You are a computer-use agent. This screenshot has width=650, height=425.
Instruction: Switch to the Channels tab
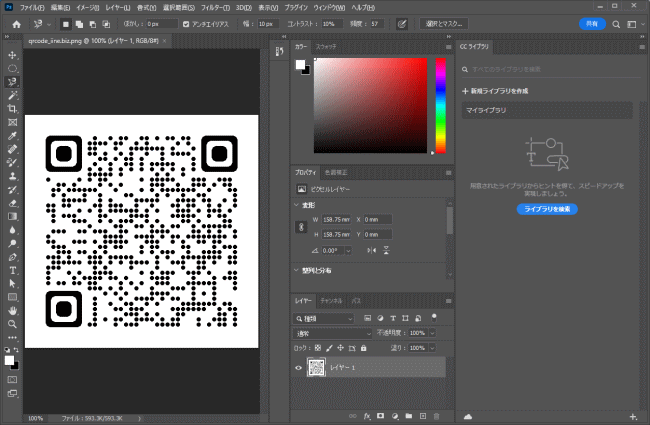coord(331,301)
